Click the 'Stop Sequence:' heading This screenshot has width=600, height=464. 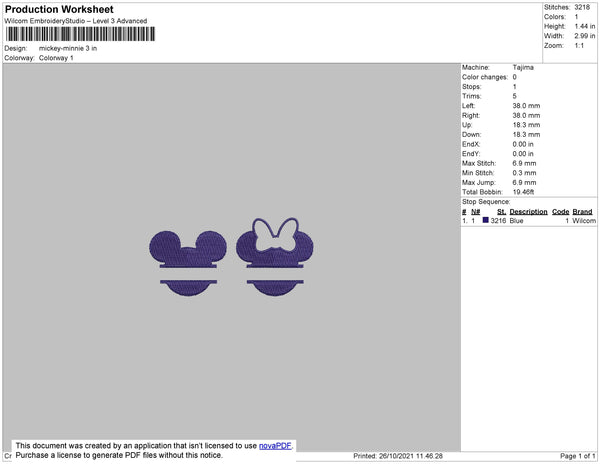point(486,202)
